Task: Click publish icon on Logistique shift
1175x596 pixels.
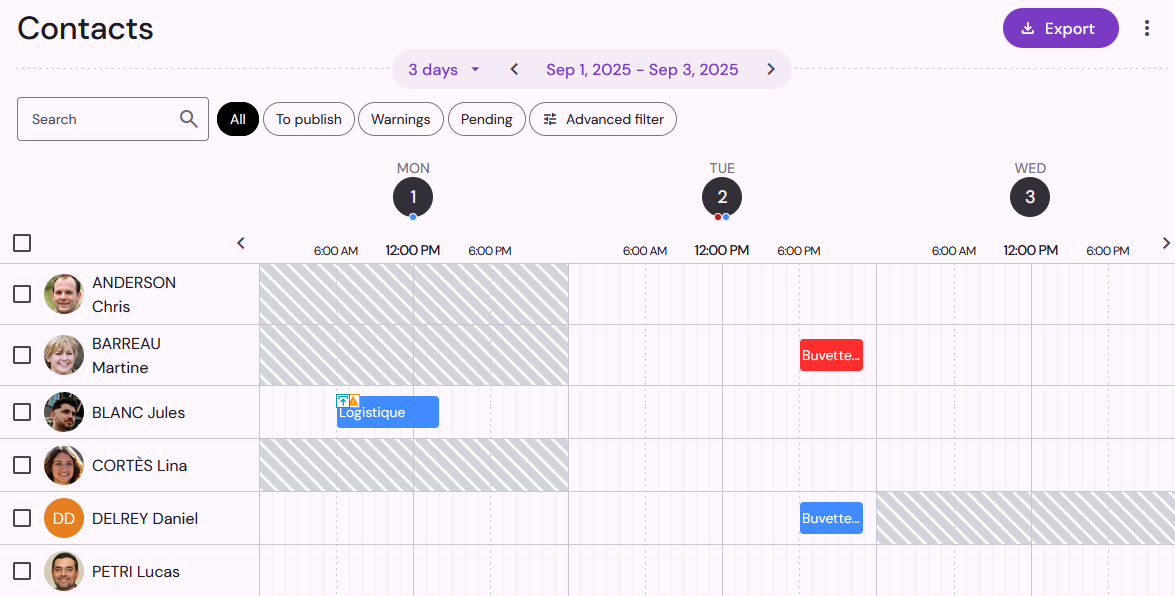Action: coord(342,401)
